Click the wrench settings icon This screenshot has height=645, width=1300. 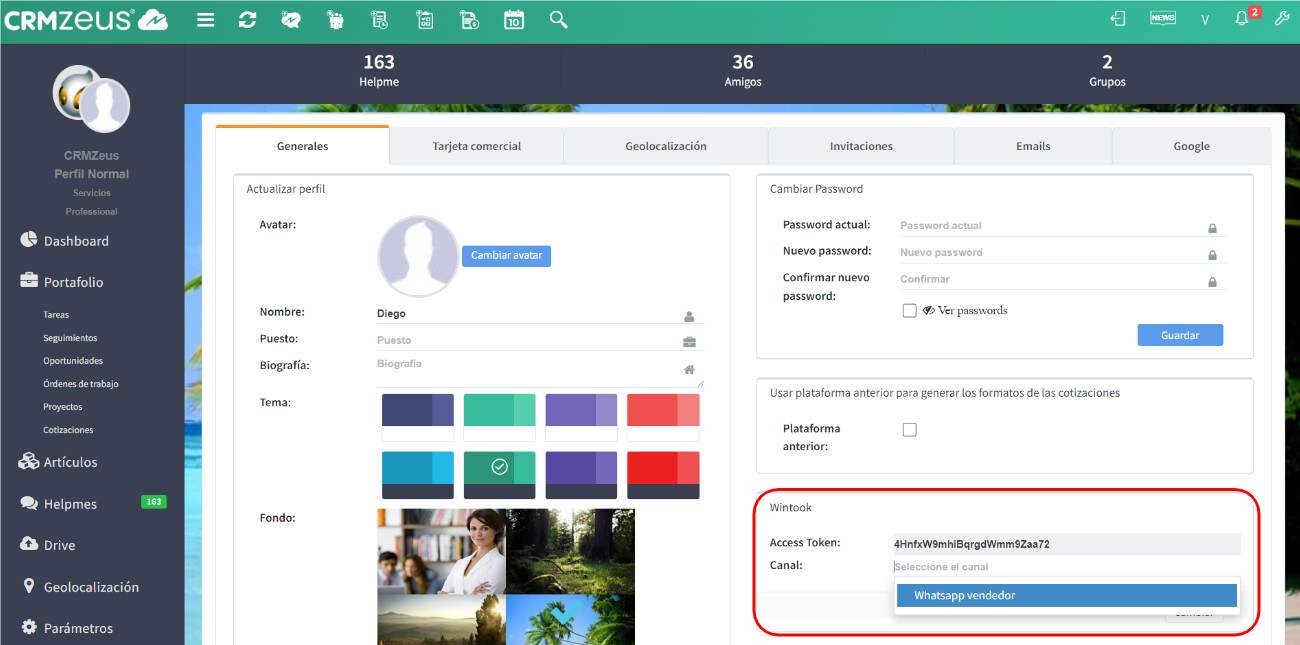1281,19
